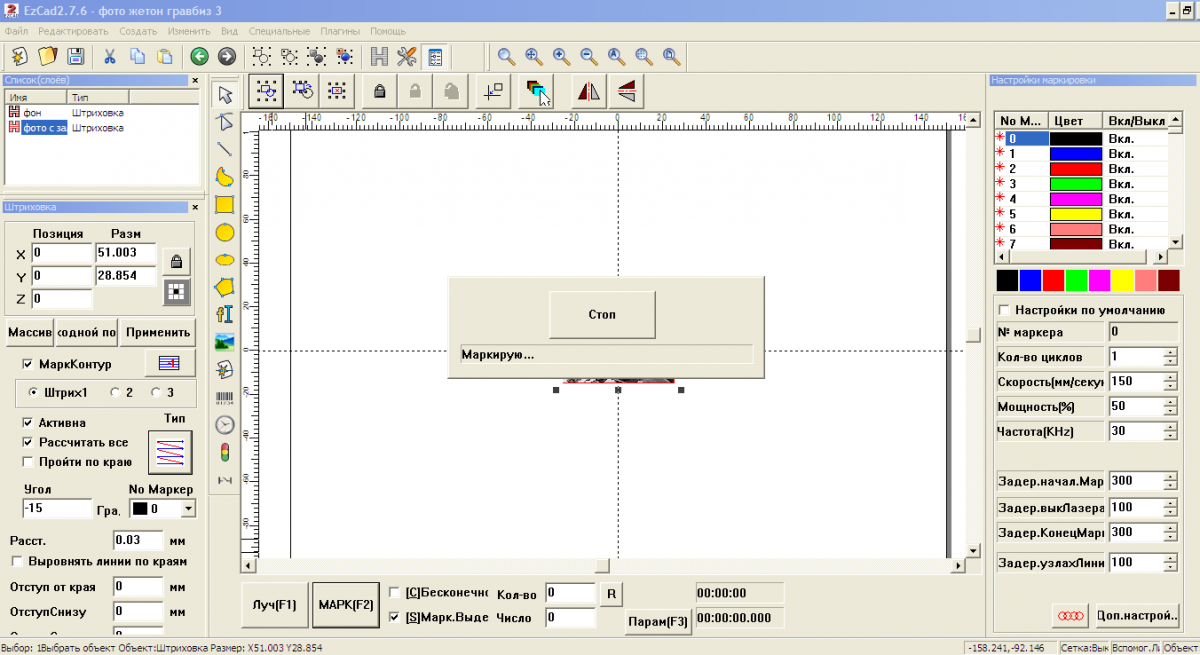Enable Настройки по умолчанию checkbox
This screenshot has height=655, width=1200.
[x=1005, y=310]
